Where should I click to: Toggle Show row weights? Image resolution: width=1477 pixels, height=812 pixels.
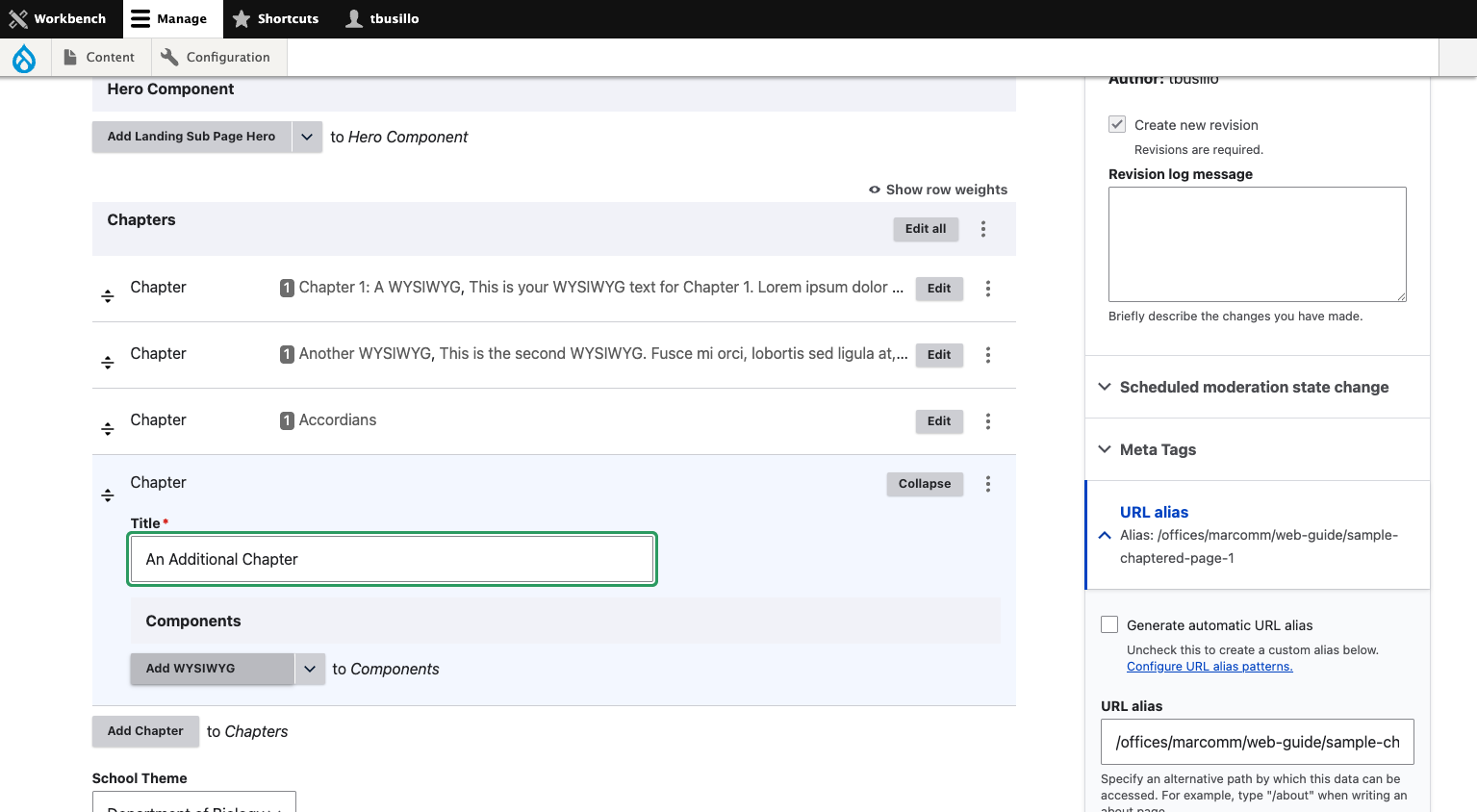(938, 190)
